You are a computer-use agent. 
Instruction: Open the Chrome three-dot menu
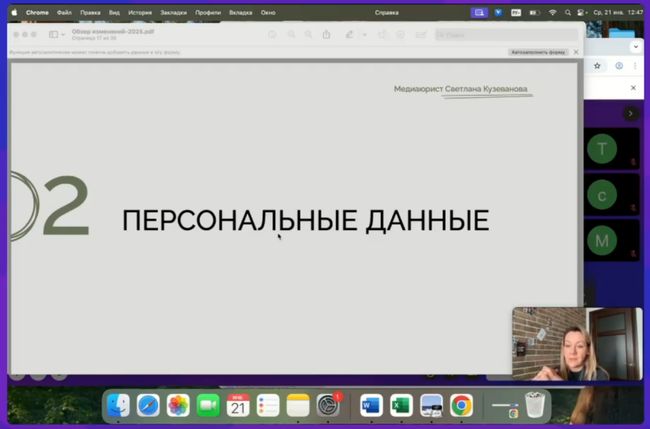(x=637, y=66)
